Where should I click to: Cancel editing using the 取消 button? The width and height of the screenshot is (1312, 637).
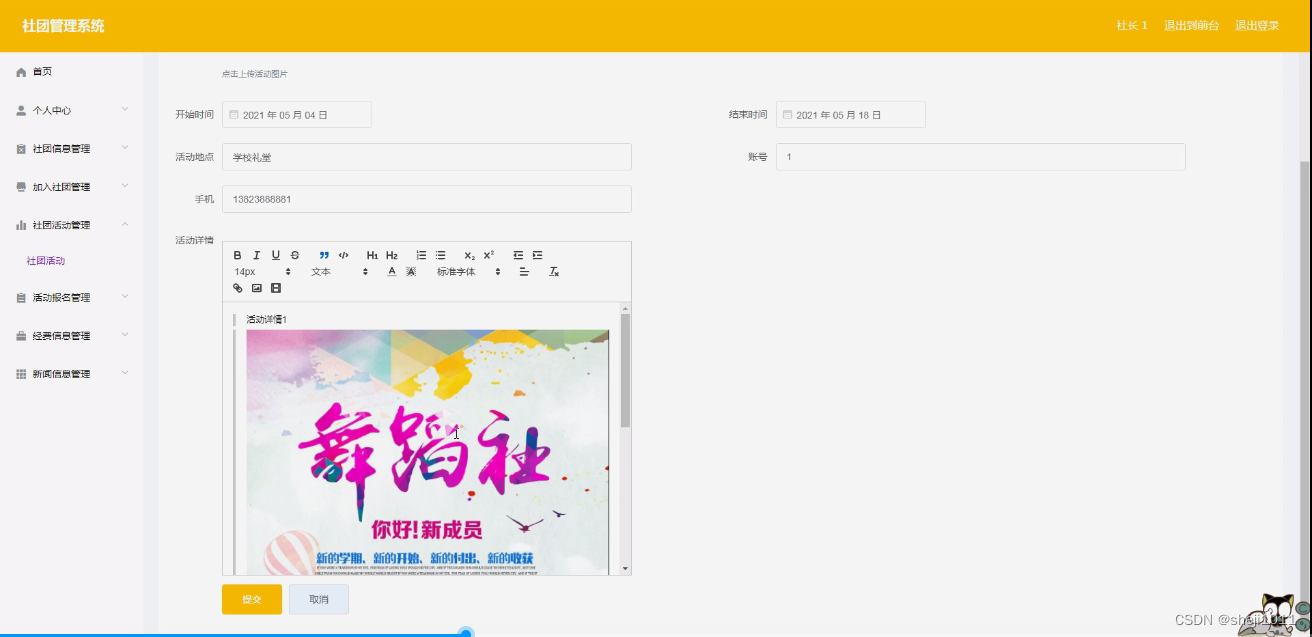pos(318,599)
